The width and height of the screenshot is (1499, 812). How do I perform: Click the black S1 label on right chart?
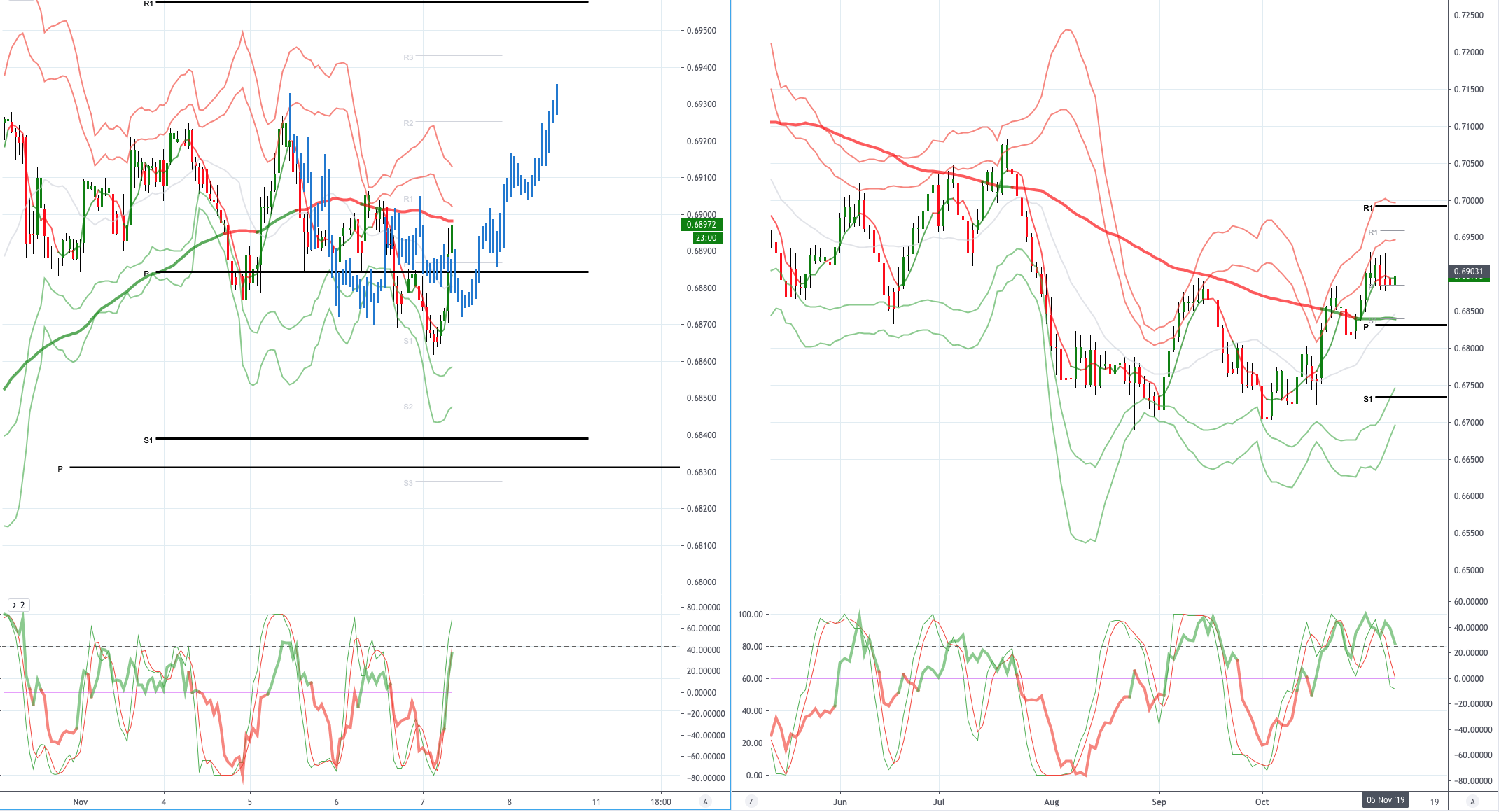[x=1368, y=399]
